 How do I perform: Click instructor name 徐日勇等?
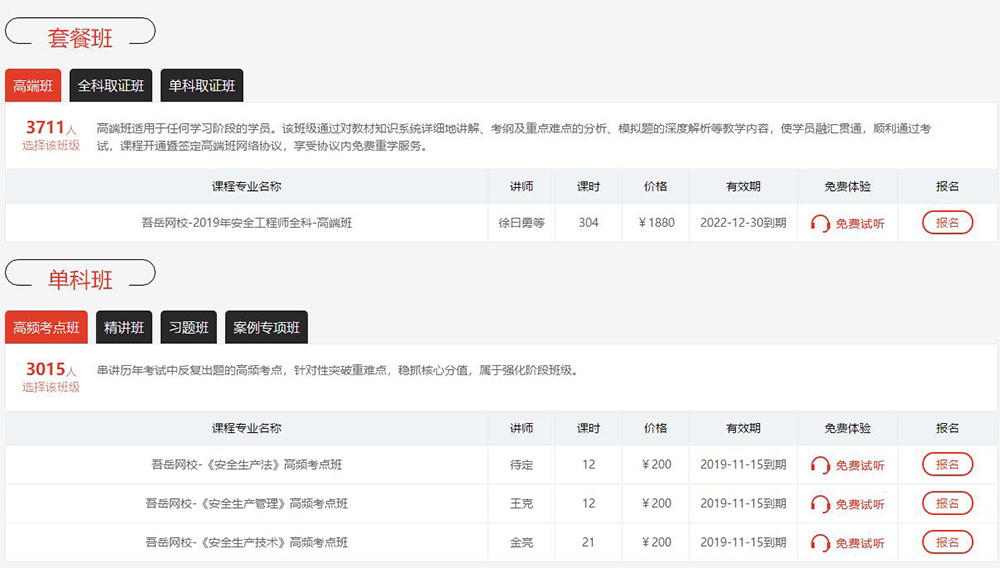tap(522, 222)
